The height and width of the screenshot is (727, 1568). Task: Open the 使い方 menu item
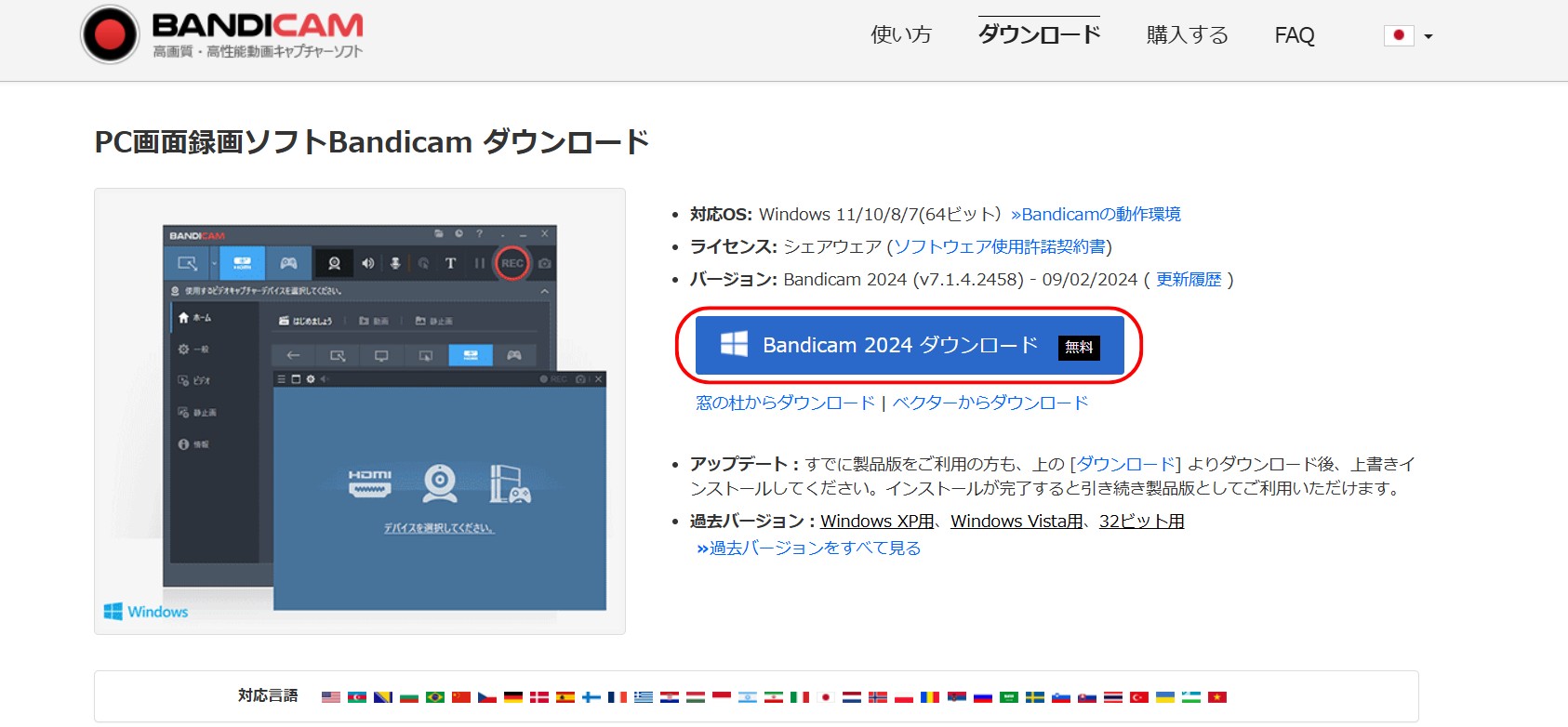pyautogui.click(x=900, y=35)
